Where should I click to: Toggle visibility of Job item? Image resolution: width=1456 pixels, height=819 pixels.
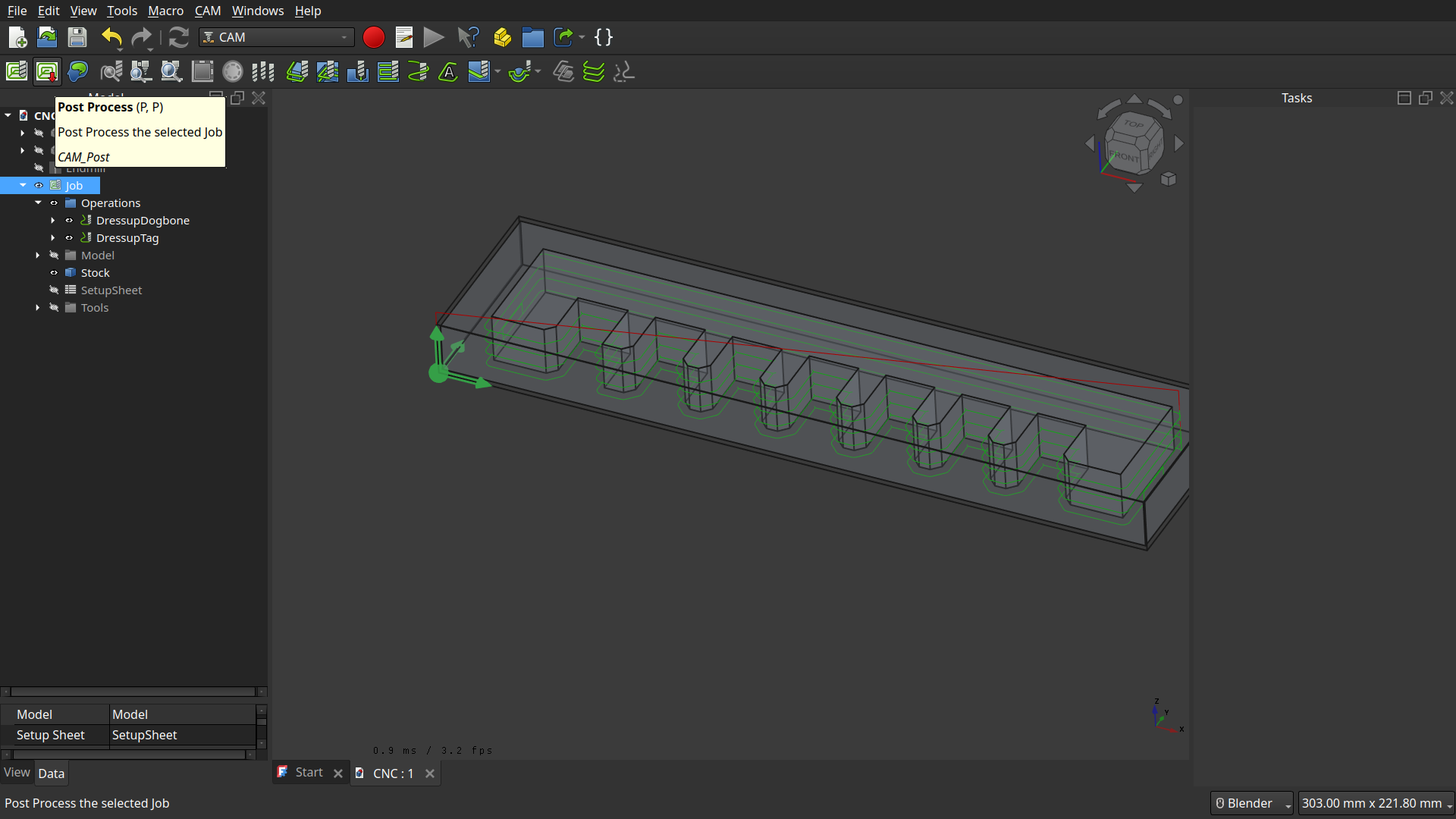tap(39, 186)
